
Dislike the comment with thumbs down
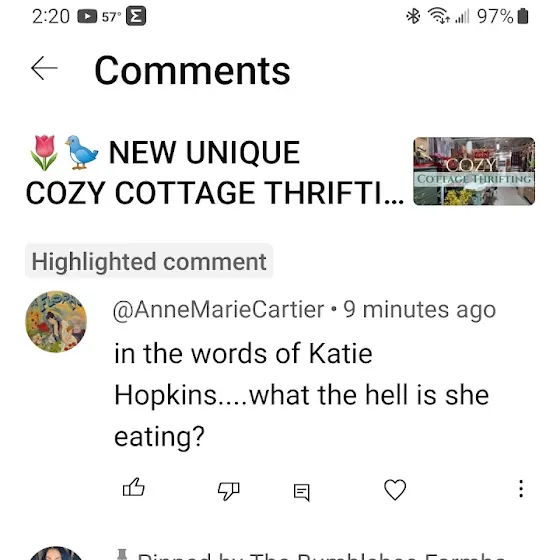tap(229, 491)
